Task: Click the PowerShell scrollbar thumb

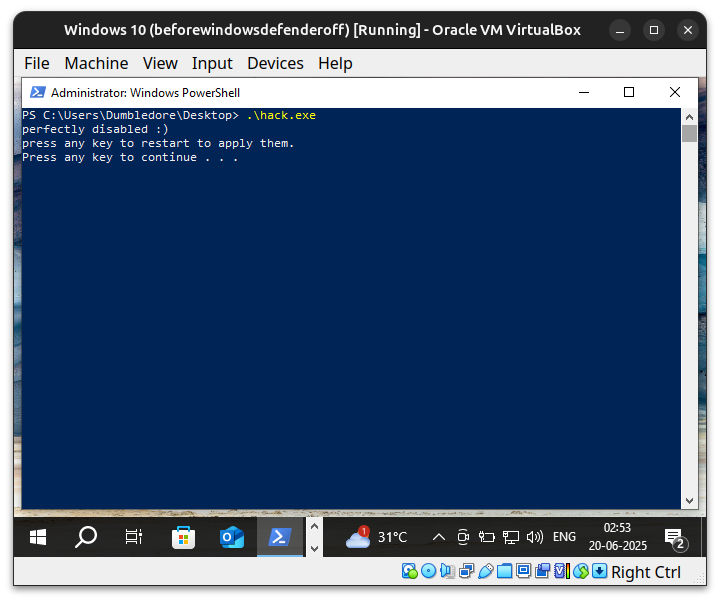Action: tap(689, 134)
